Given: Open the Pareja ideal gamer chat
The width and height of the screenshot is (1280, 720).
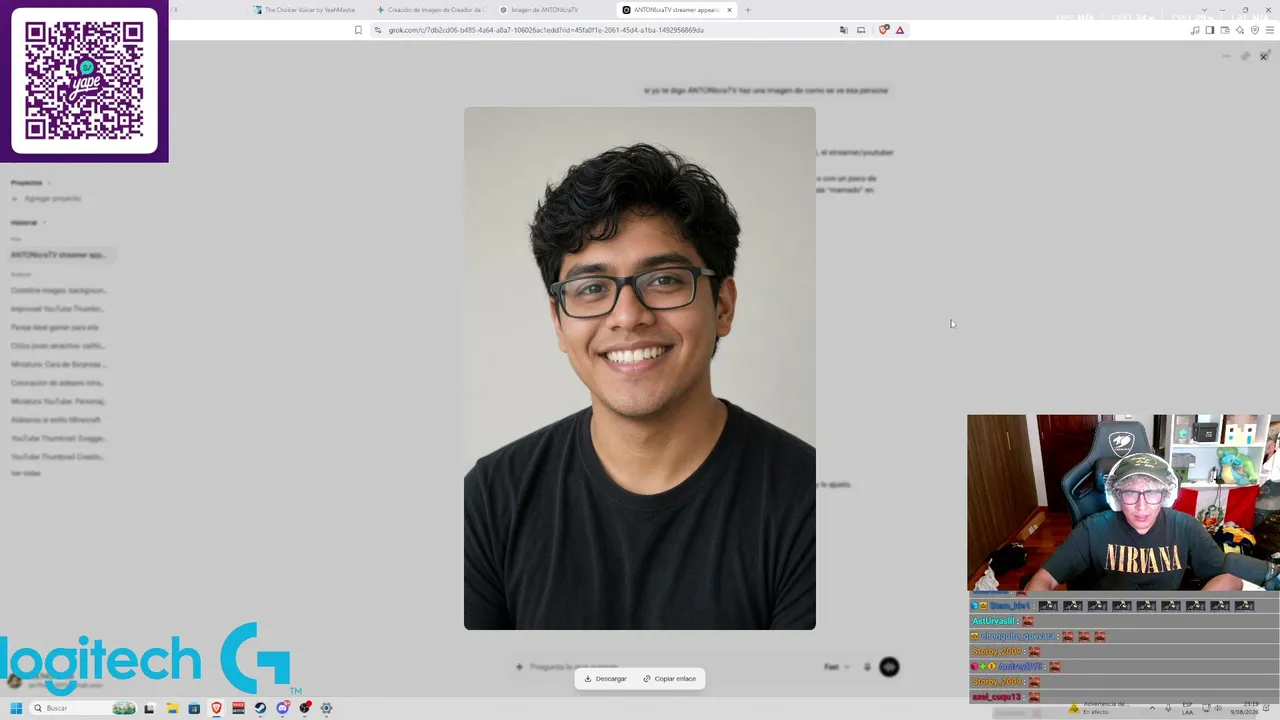Looking at the screenshot, I should (55, 328).
